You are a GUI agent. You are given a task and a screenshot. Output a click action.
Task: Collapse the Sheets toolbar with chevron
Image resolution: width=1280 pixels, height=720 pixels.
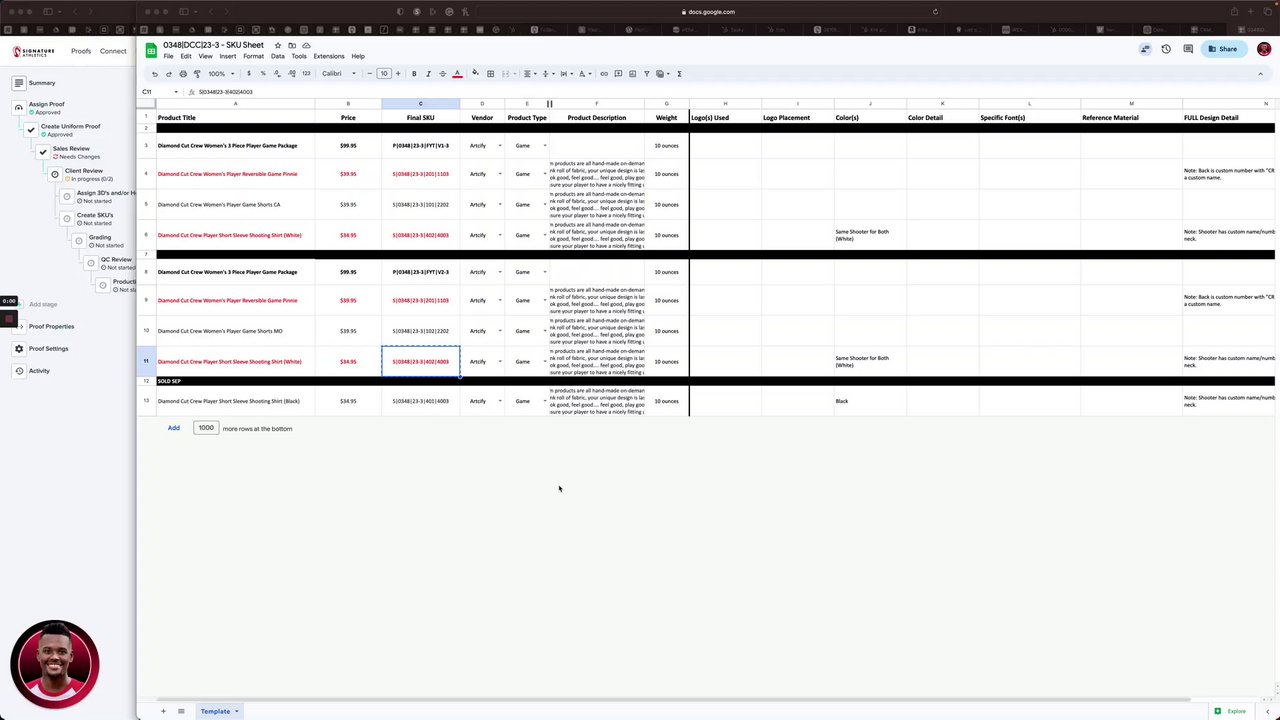1260,73
